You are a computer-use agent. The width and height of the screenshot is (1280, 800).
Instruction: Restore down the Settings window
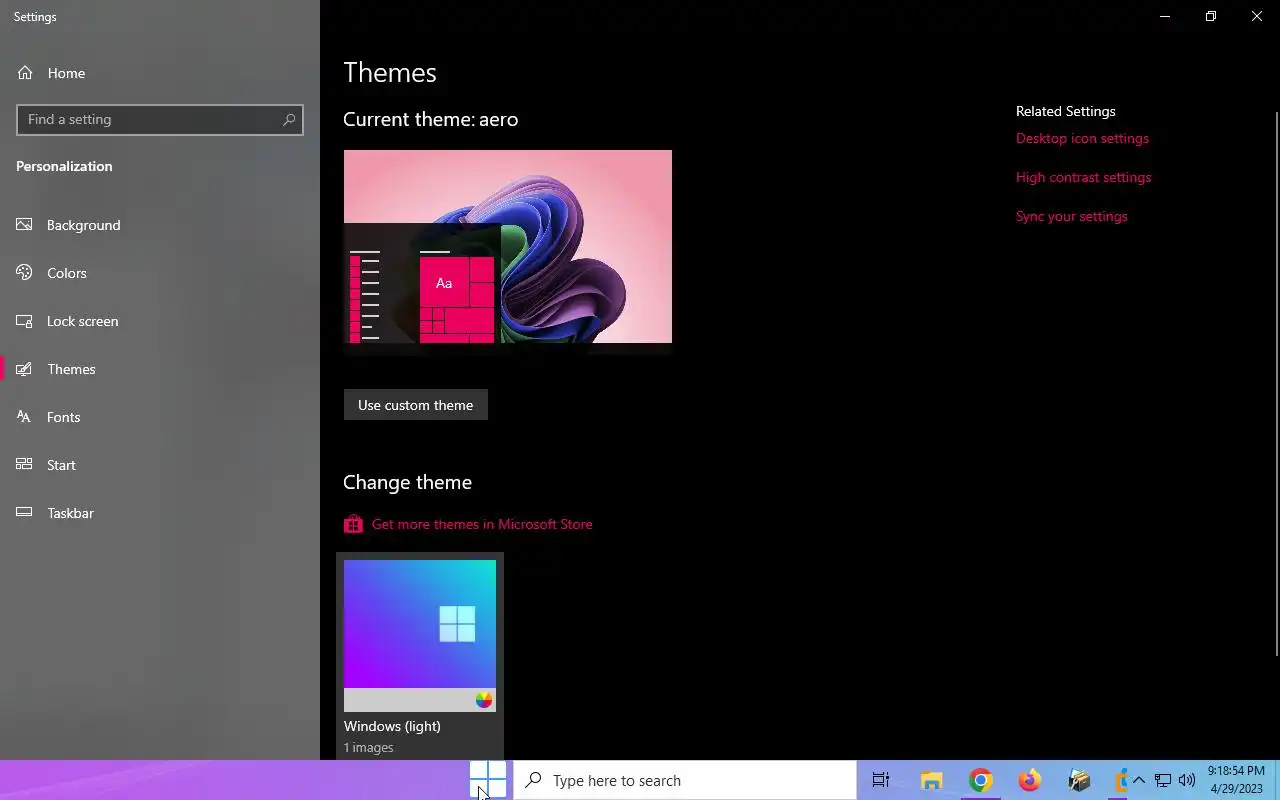pos(1211,16)
